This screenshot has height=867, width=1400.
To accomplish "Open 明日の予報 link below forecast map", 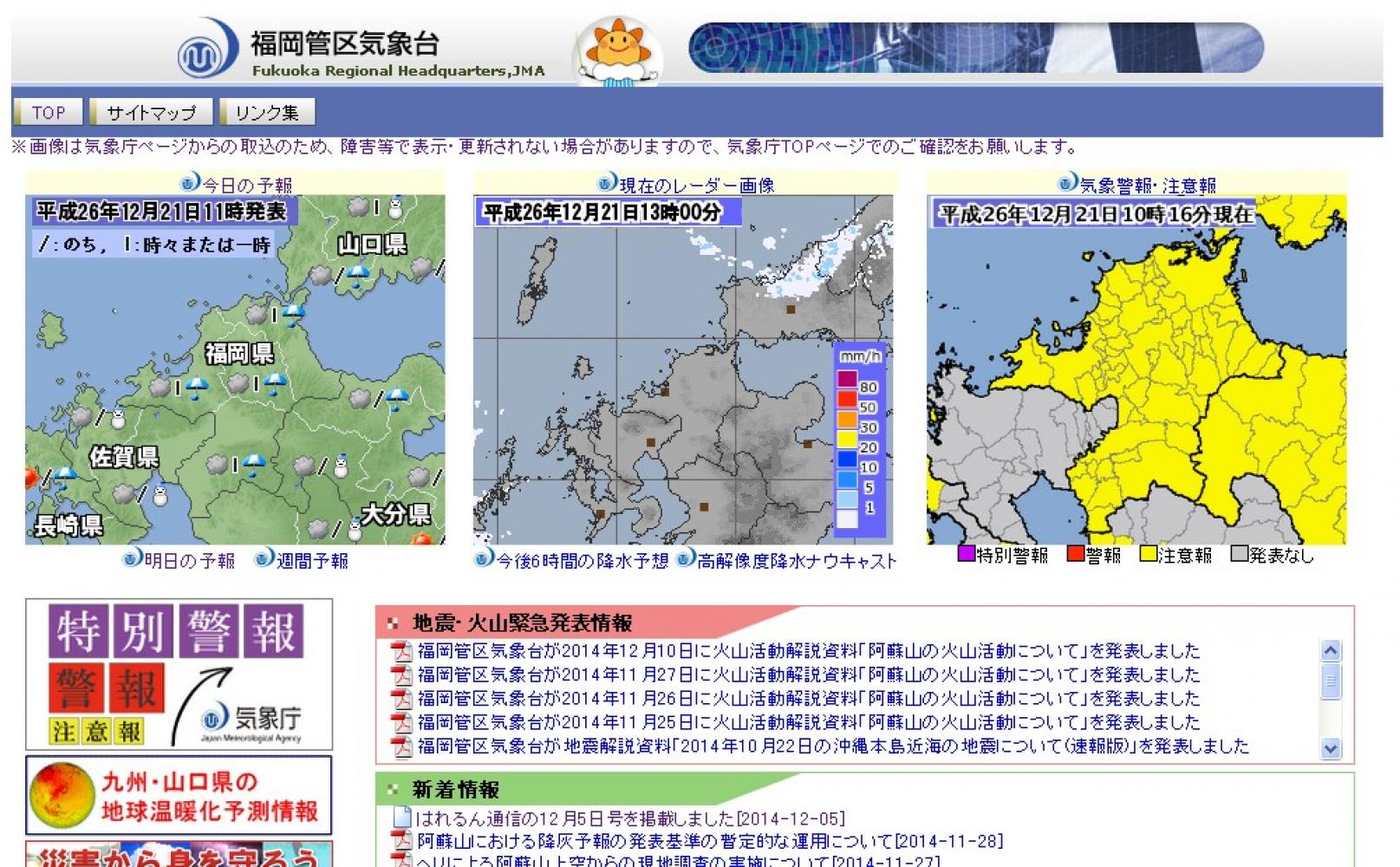I will 189,561.
